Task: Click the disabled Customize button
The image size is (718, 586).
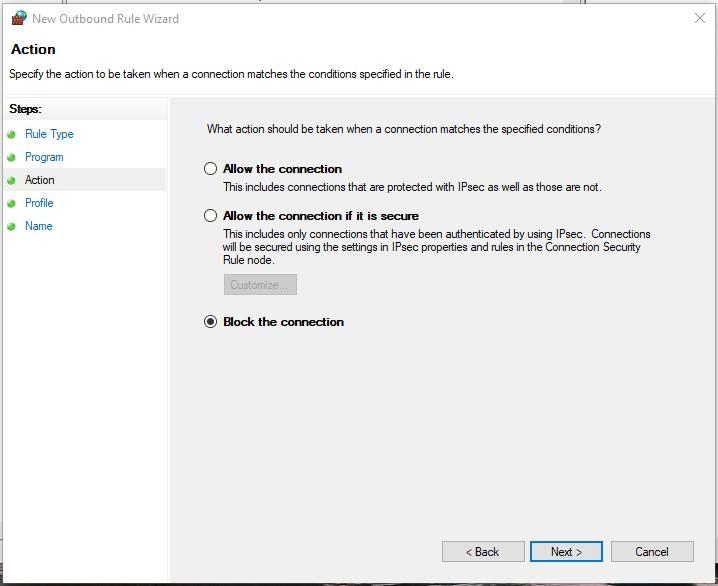Action: click(260, 285)
